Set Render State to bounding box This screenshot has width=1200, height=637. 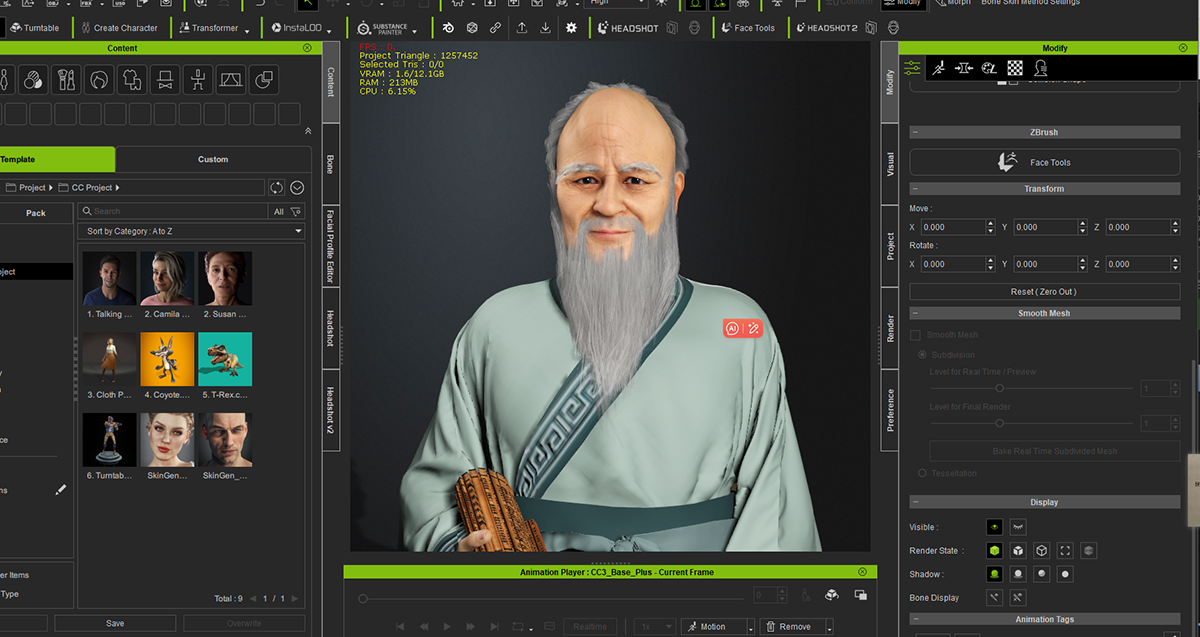click(x=1065, y=551)
